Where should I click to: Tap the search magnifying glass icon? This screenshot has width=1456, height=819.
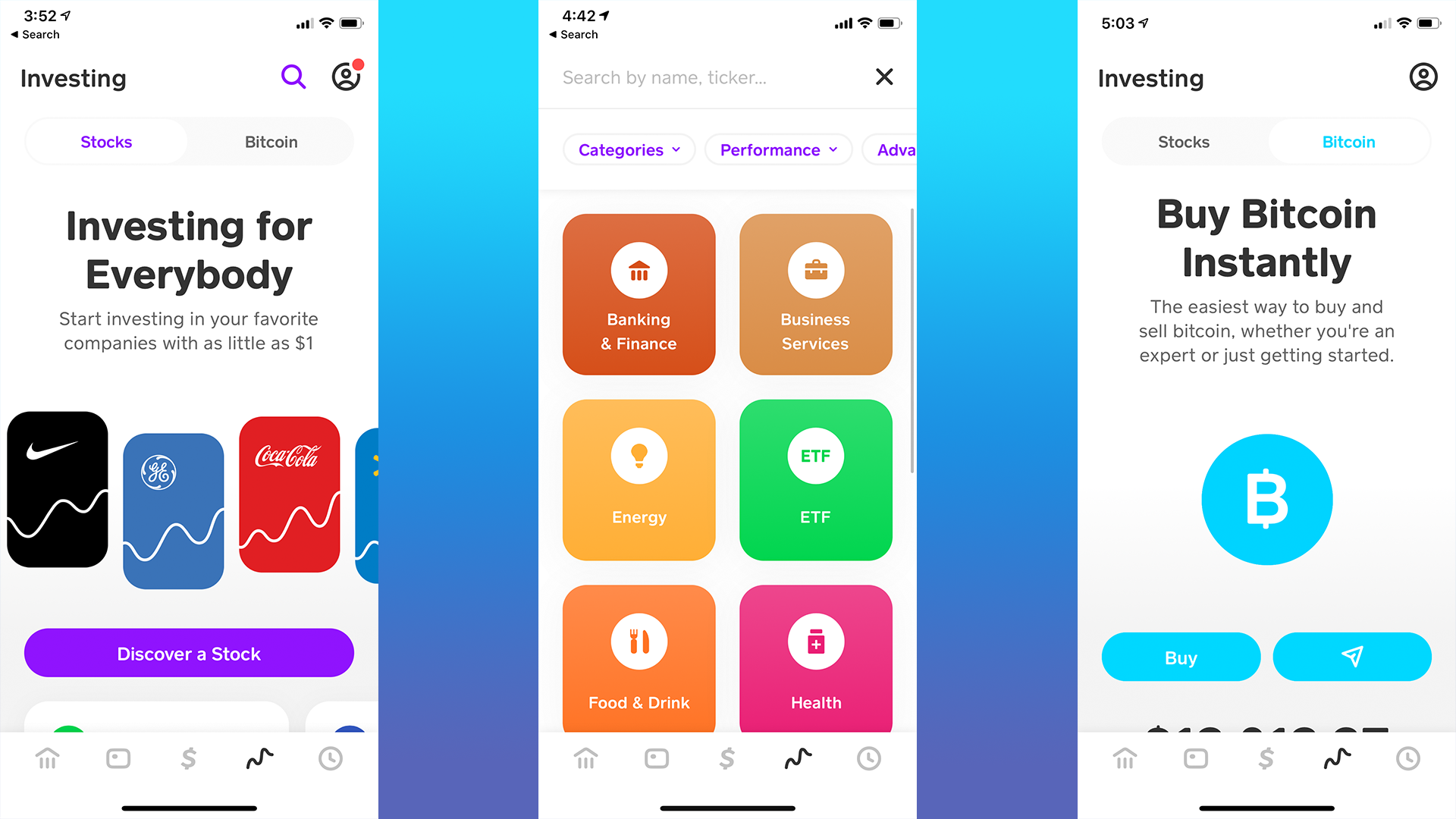coord(294,76)
